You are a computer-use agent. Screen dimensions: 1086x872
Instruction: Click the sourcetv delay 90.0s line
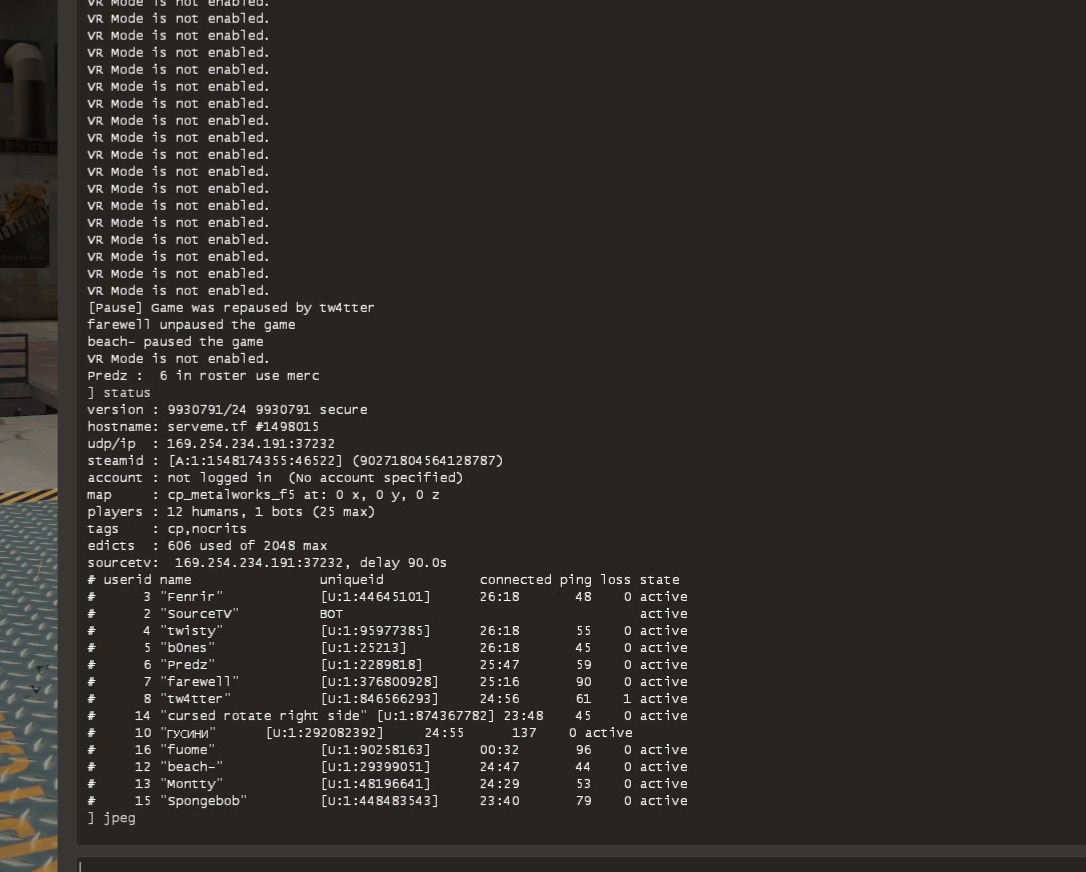pyautogui.click(x=267, y=563)
